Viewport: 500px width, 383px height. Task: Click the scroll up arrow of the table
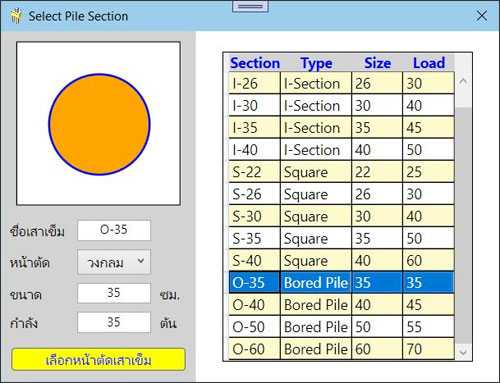tap(463, 81)
